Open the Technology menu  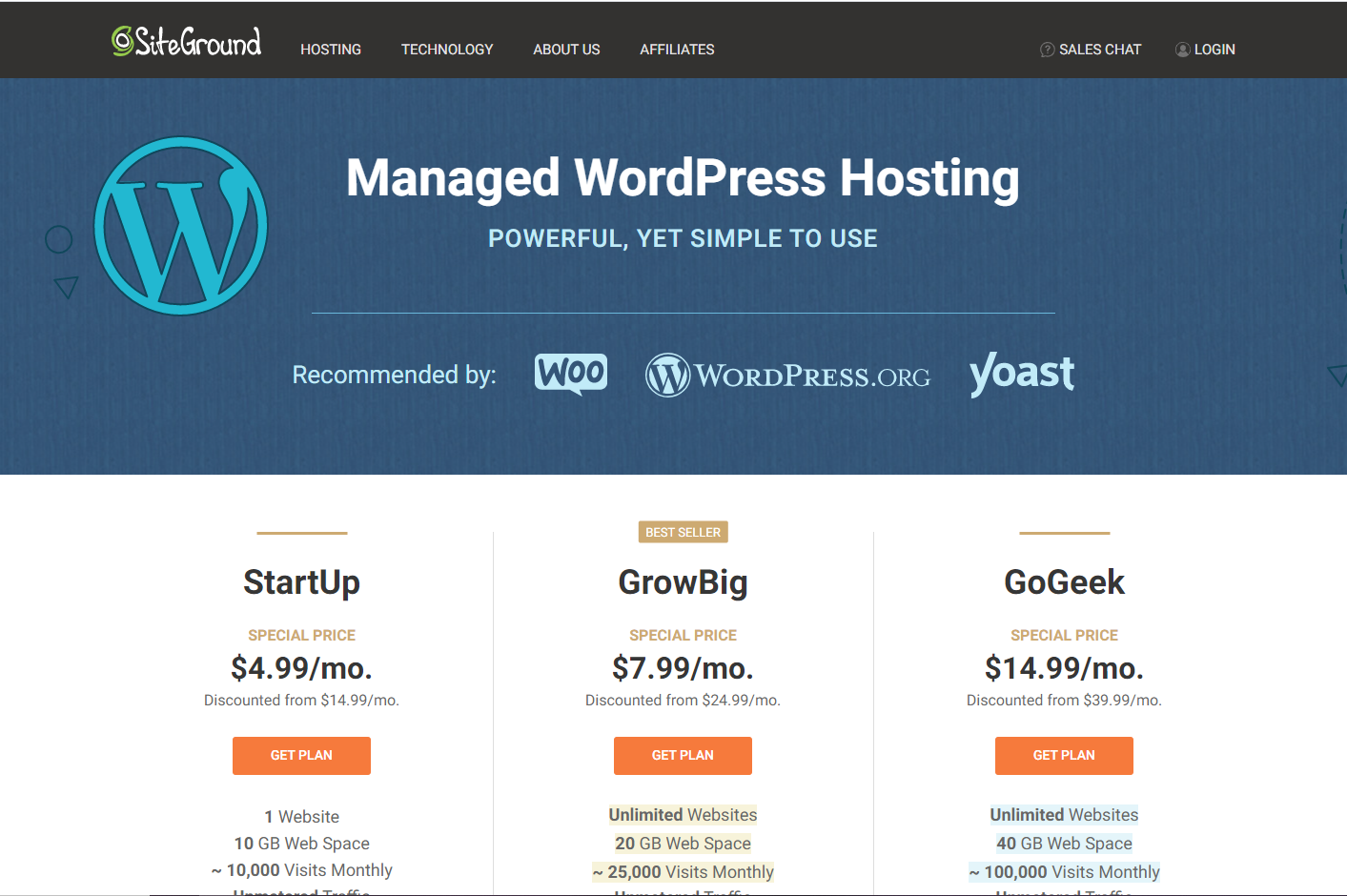click(x=447, y=50)
